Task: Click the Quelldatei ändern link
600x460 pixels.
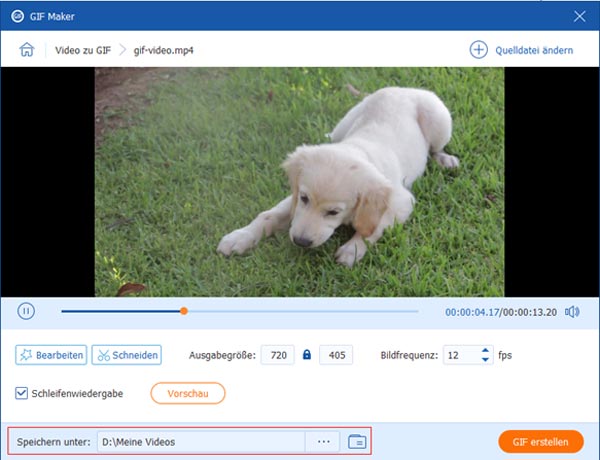Action: [x=534, y=50]
